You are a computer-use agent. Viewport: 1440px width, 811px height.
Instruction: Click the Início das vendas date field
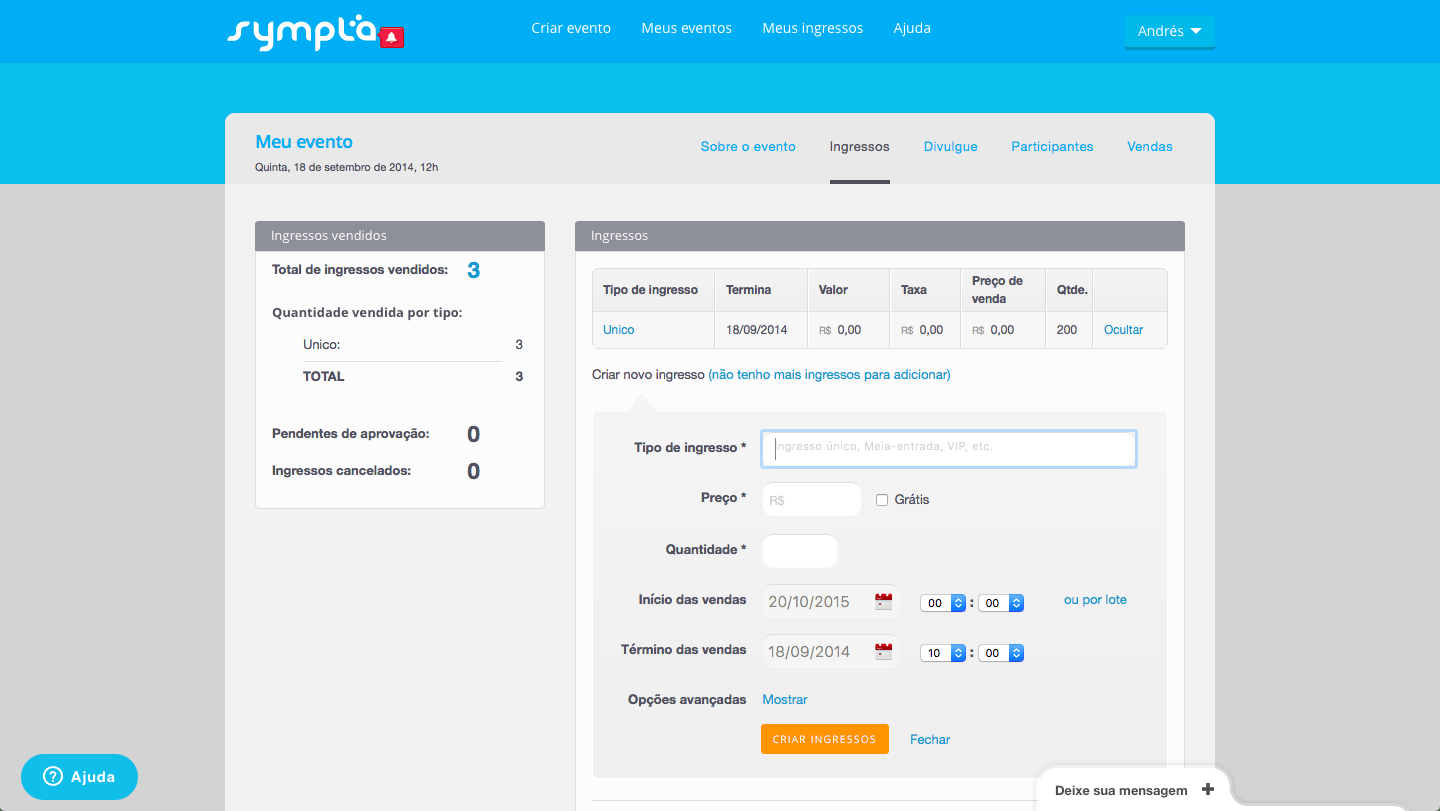(831, 602)
